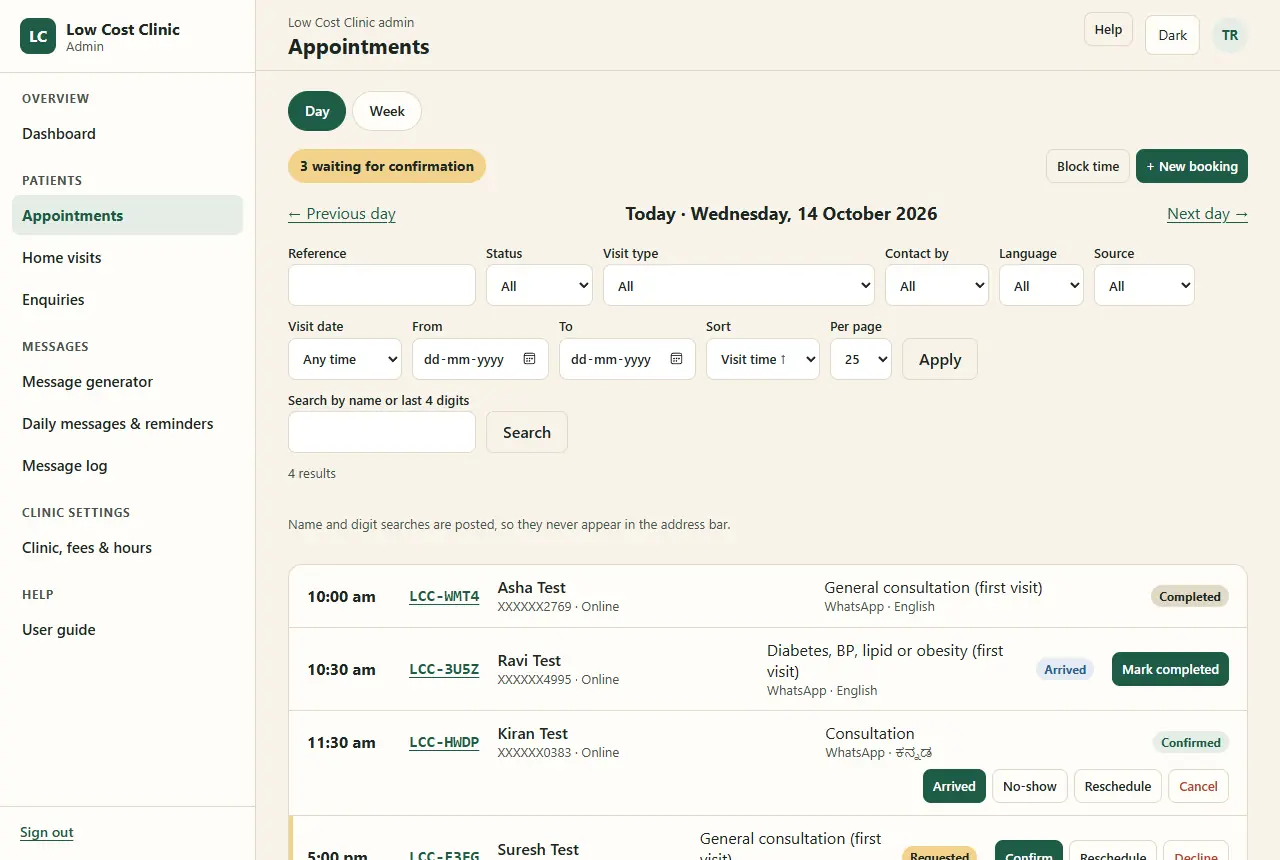Viewport: 1280px width, 860px height.
Task: Go to Previous day
Action: (x=342, y=214)
